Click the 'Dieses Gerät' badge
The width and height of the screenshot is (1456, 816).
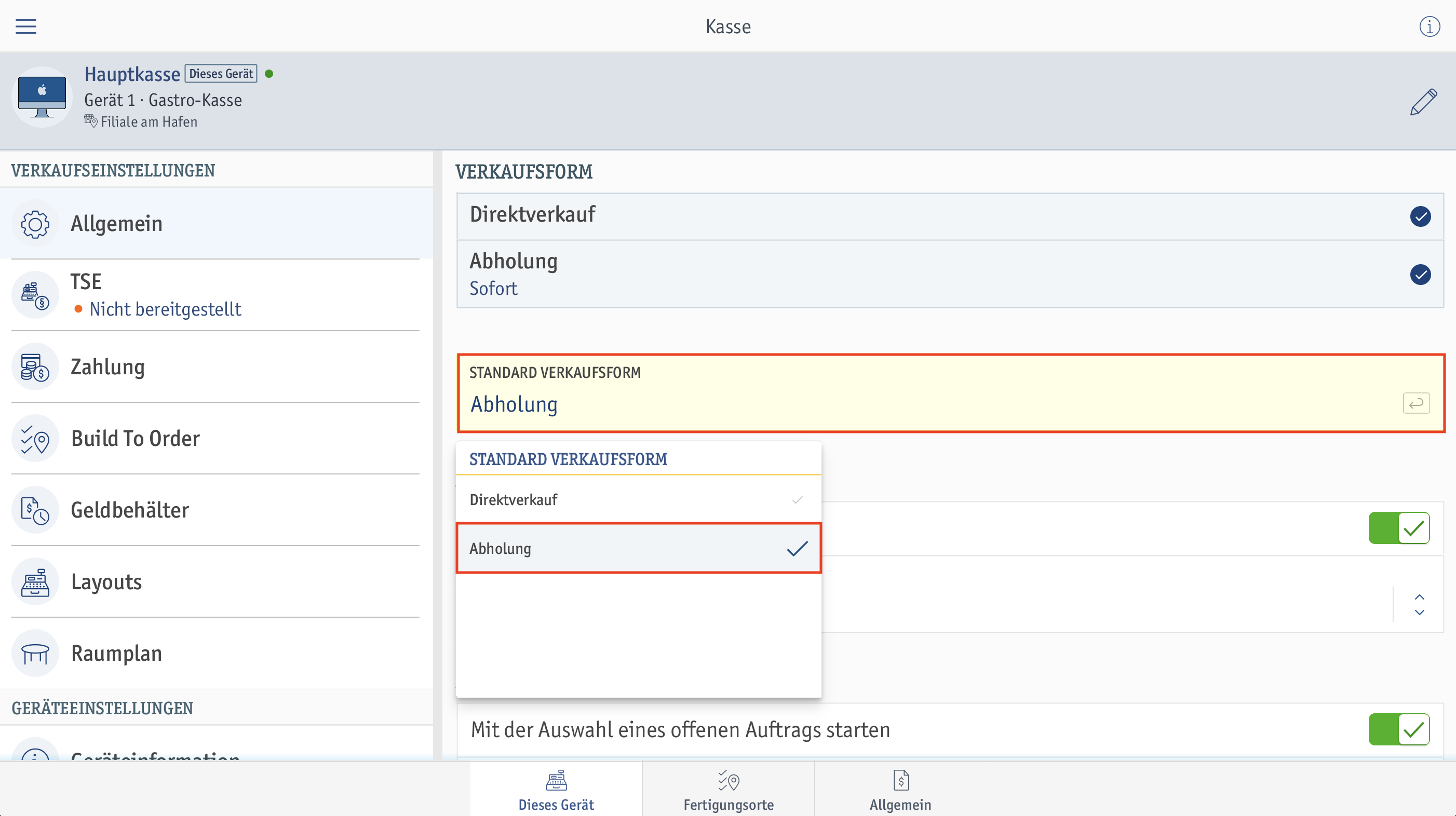(221, 74)
